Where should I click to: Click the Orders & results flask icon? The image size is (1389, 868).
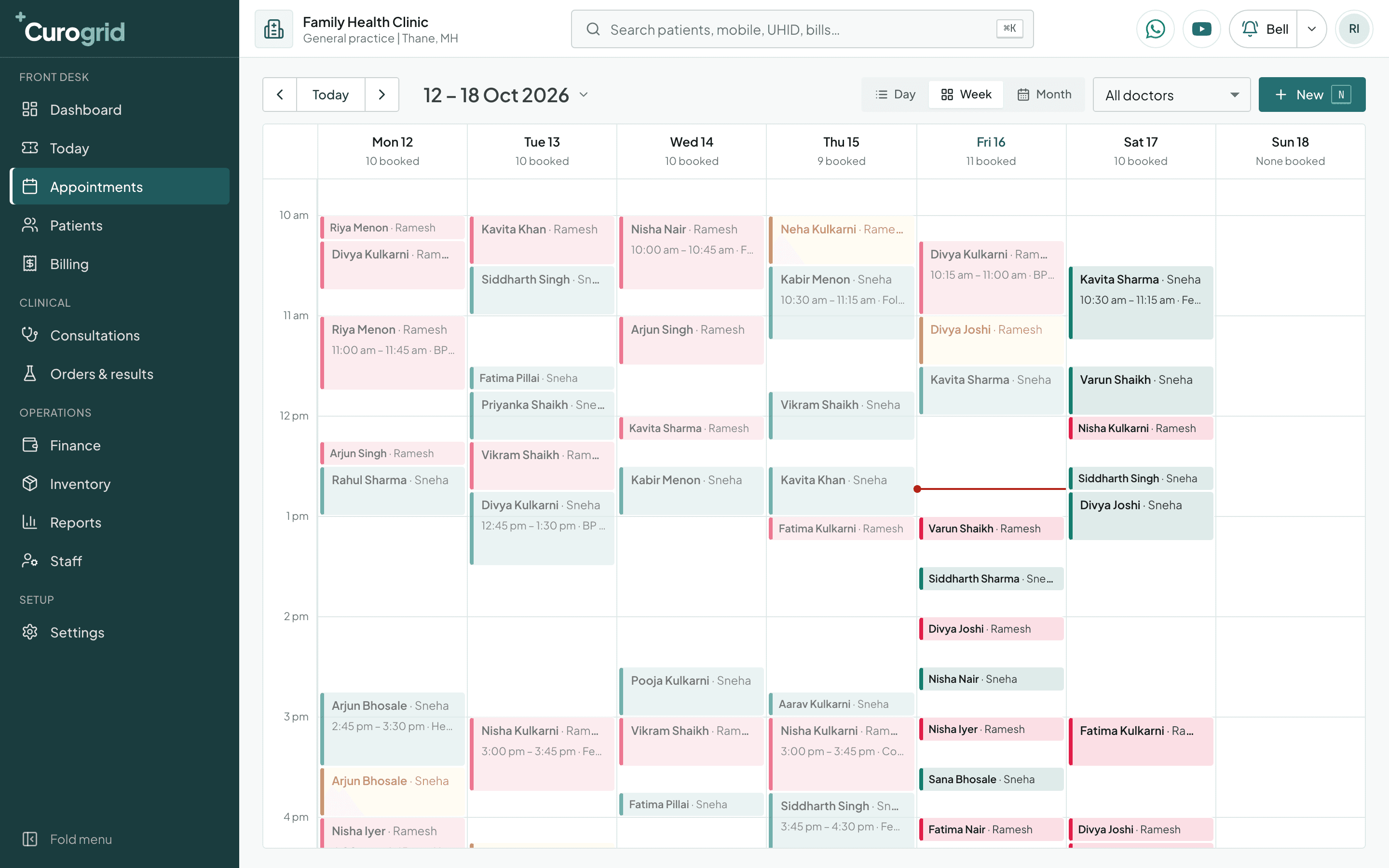30,374
